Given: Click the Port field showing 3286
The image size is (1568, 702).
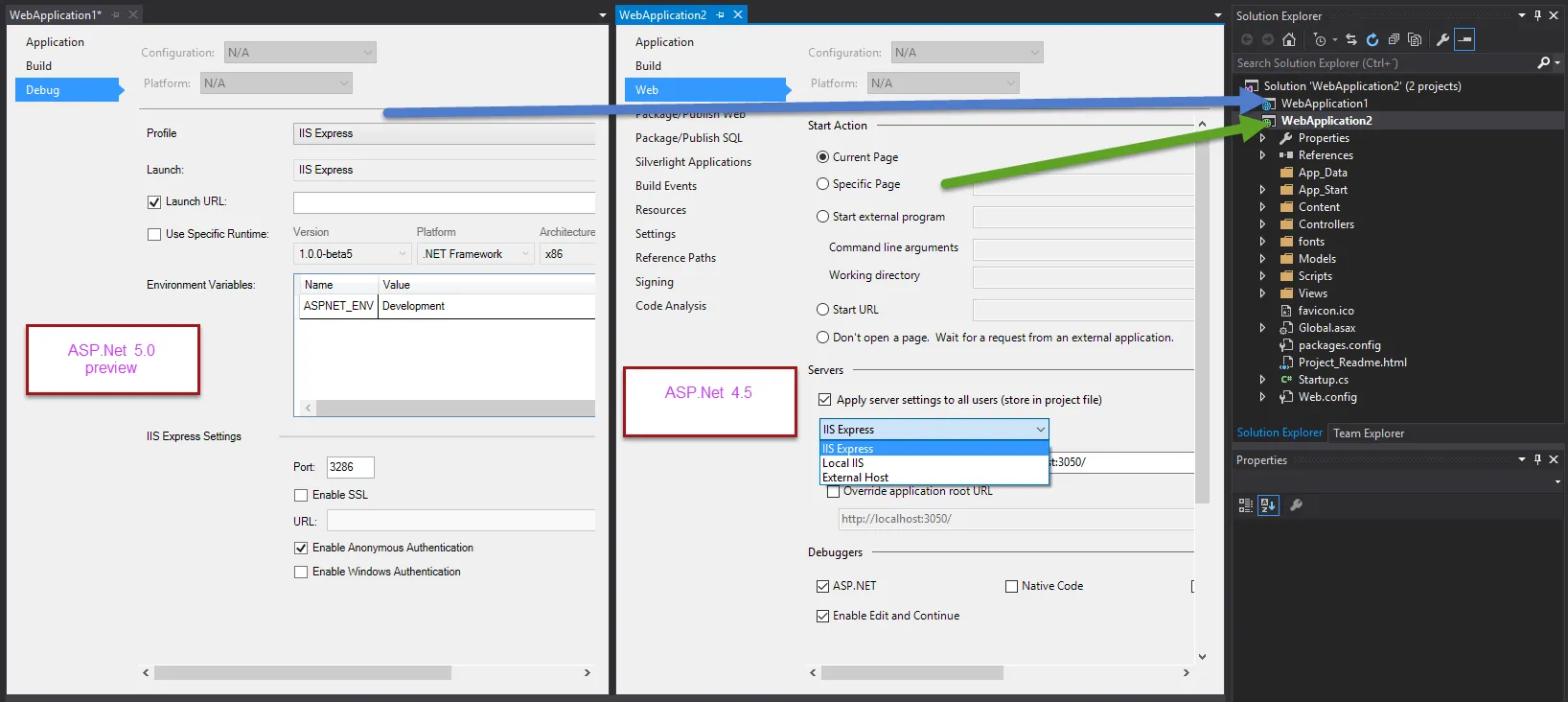Looking at the screenshot, I should (350, 467).
